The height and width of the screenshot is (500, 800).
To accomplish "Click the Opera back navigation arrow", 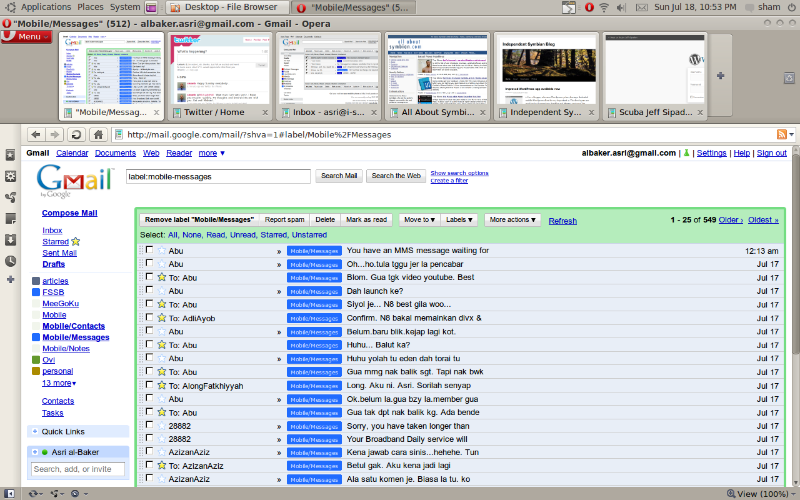I will [x=36, y=135].
